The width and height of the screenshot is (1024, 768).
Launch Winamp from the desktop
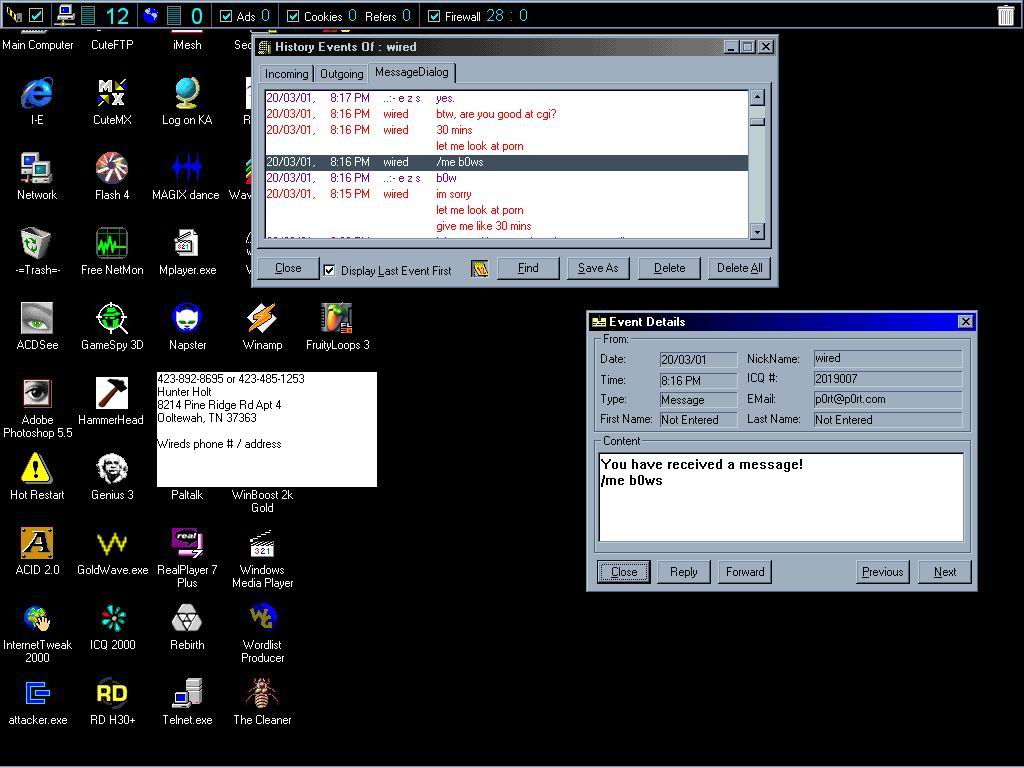point(262,320)
